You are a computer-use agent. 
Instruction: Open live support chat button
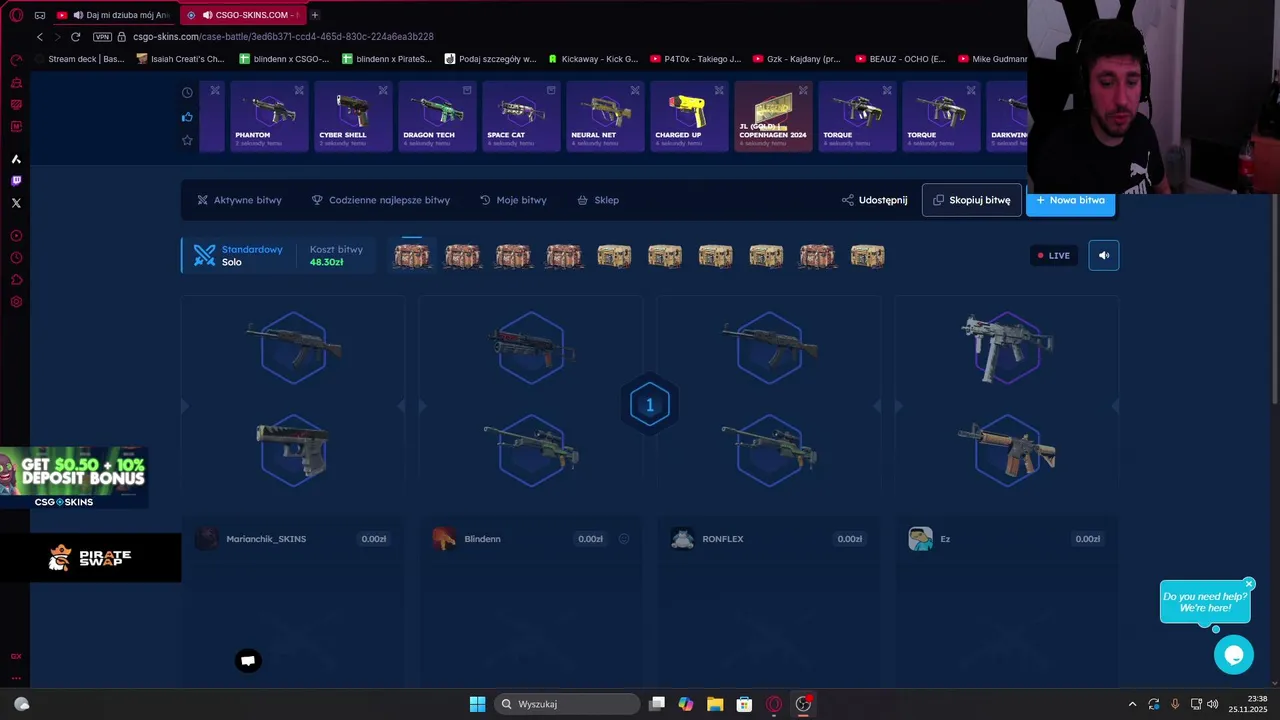(1234, 655)
